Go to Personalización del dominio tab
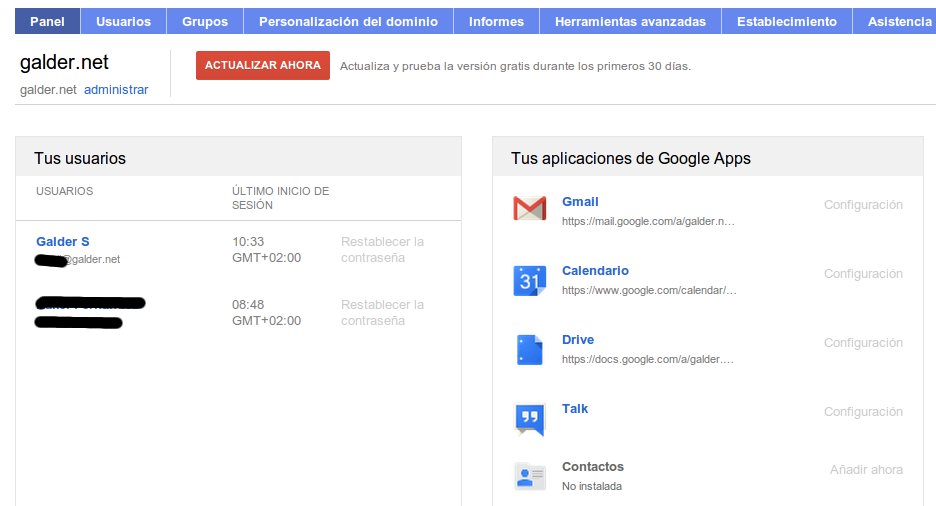Screen dimensions: 936x506 tap(349, 21)
